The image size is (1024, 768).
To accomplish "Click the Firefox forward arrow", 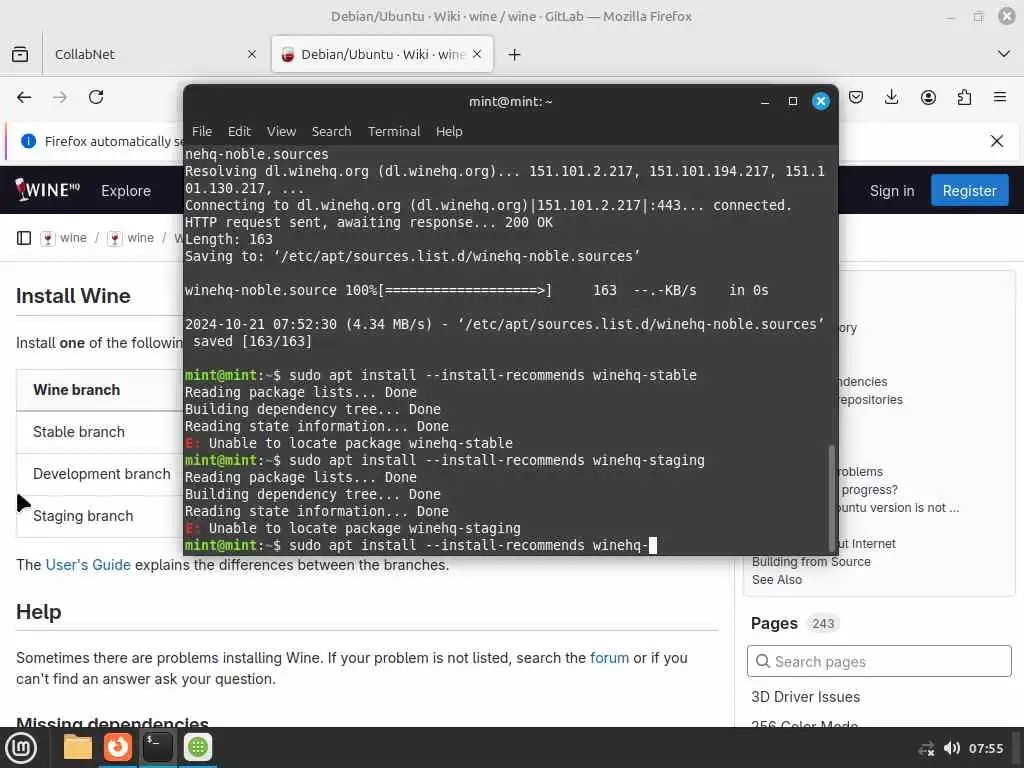I will coord(60,97).
